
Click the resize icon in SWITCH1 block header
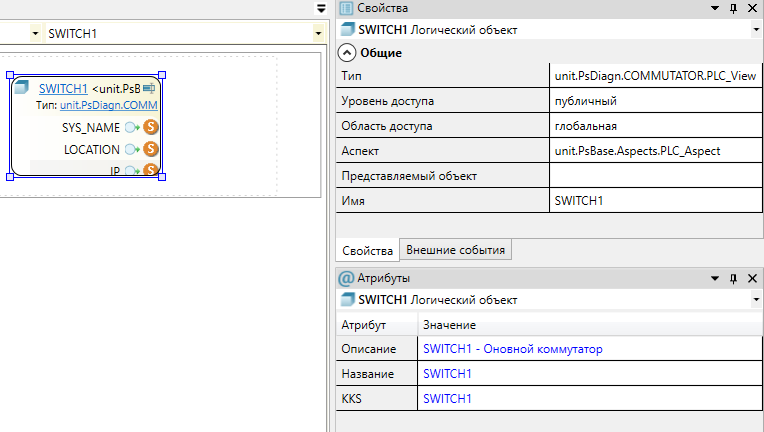[x=149, y=89]
